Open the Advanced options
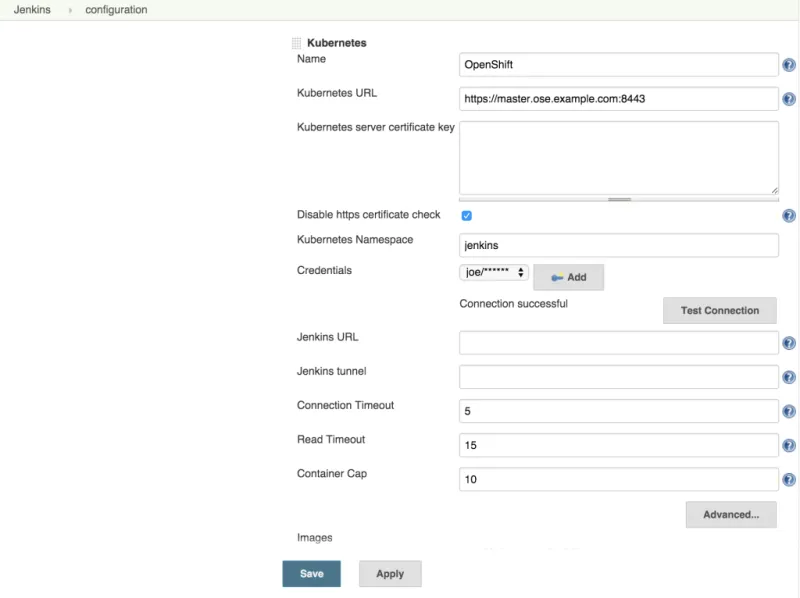The width and height of the screenshot is (800, 598). [730, 514]
